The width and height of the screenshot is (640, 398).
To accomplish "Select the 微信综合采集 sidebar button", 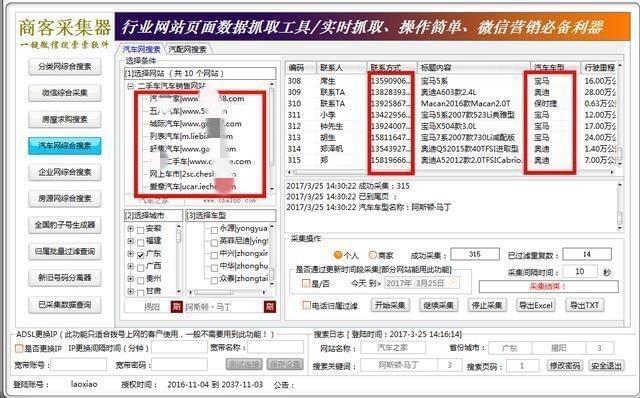I will pyautogui.click(x=64, y=93).
